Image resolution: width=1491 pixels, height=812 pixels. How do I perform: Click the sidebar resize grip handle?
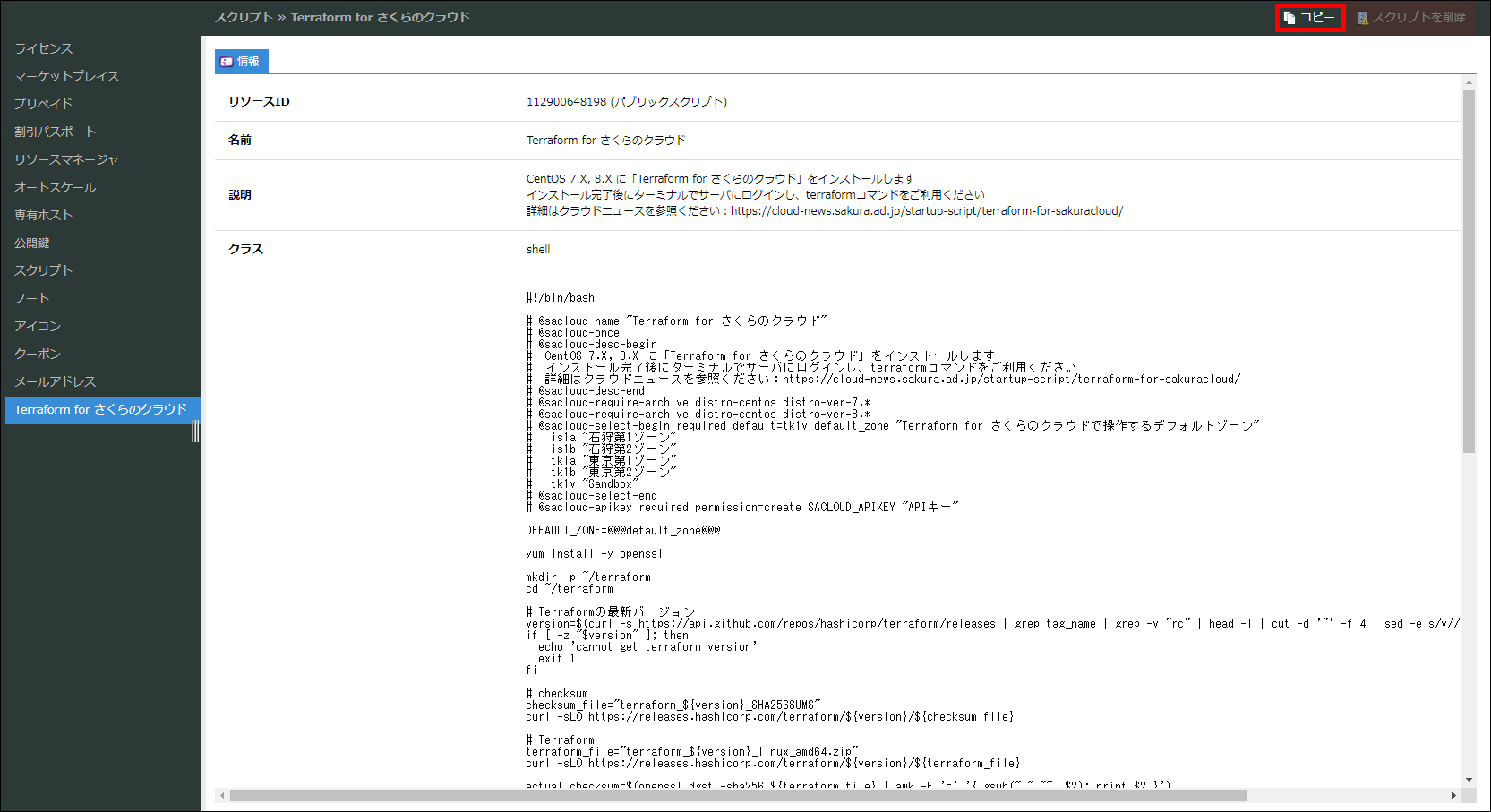click(195, 432)
